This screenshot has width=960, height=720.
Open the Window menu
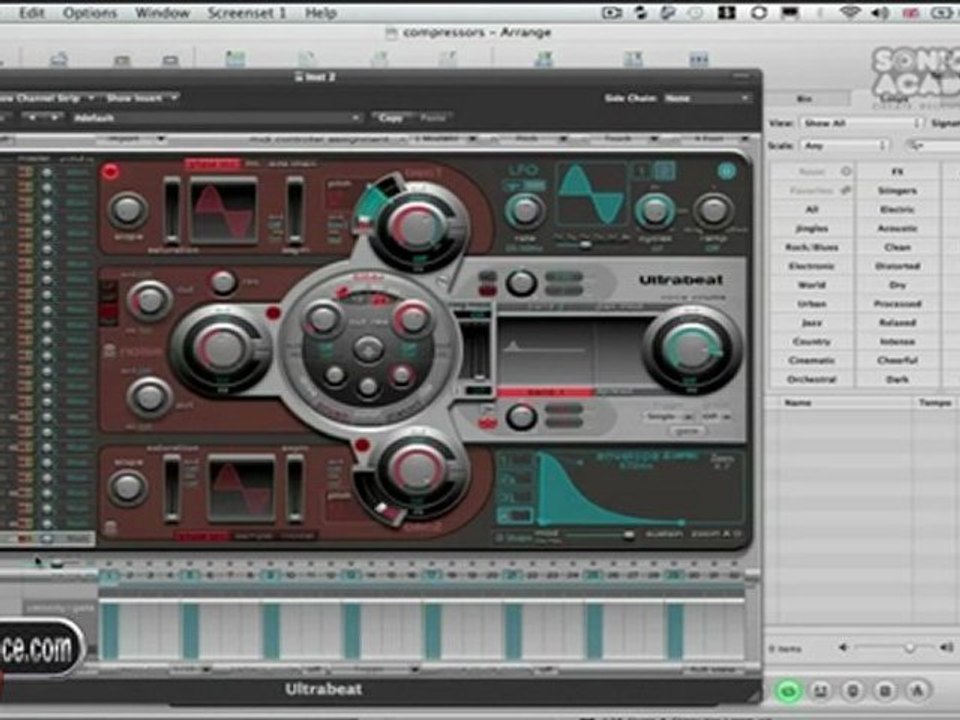162,13
